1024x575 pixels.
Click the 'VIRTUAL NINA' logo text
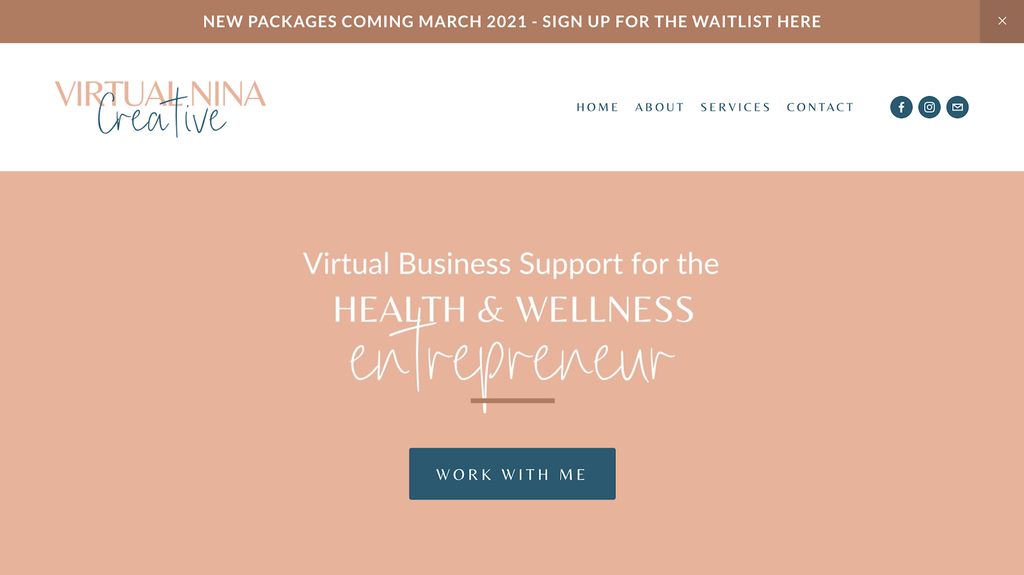point(160,95)
